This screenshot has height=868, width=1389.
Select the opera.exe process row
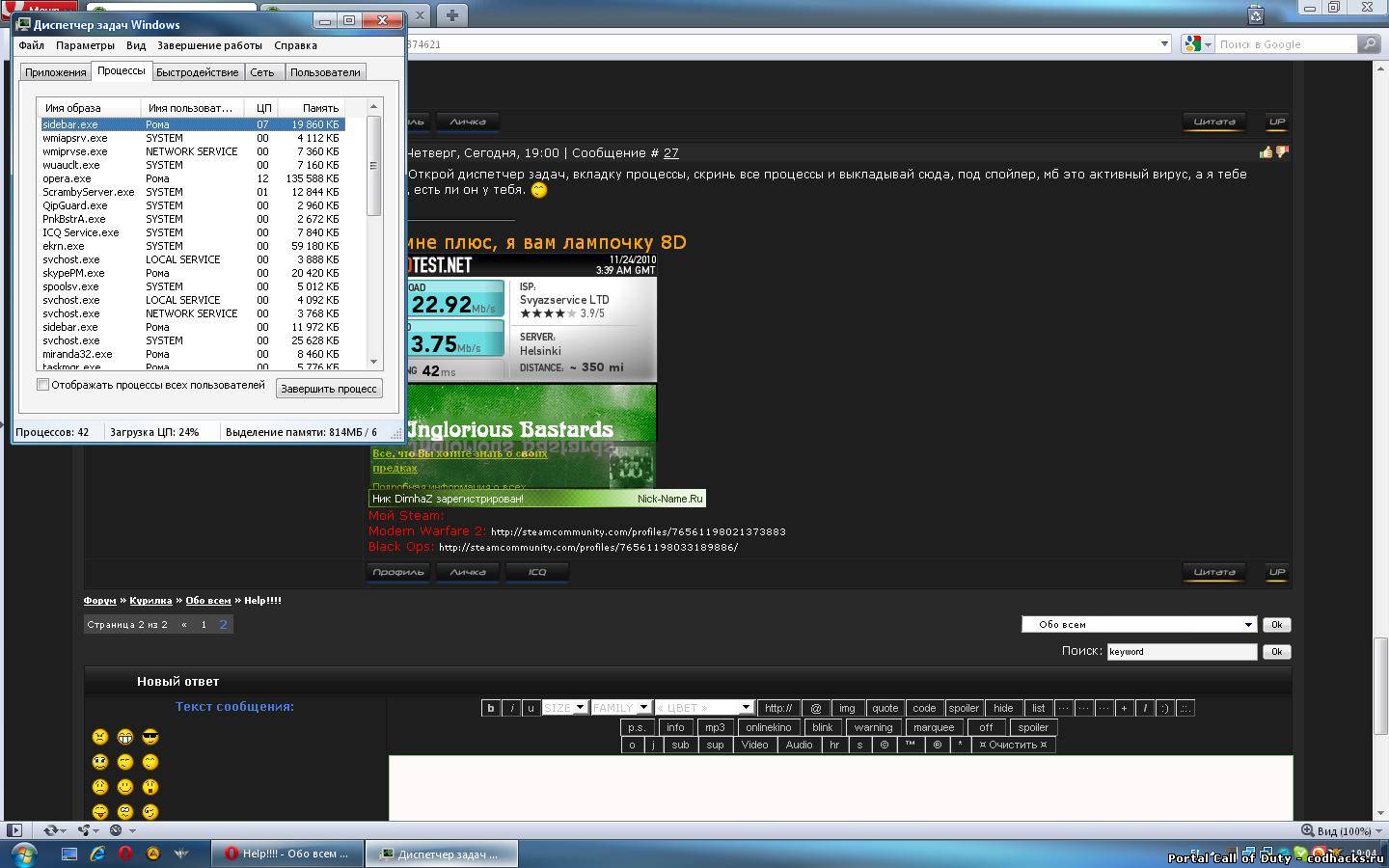click(192, 178)
